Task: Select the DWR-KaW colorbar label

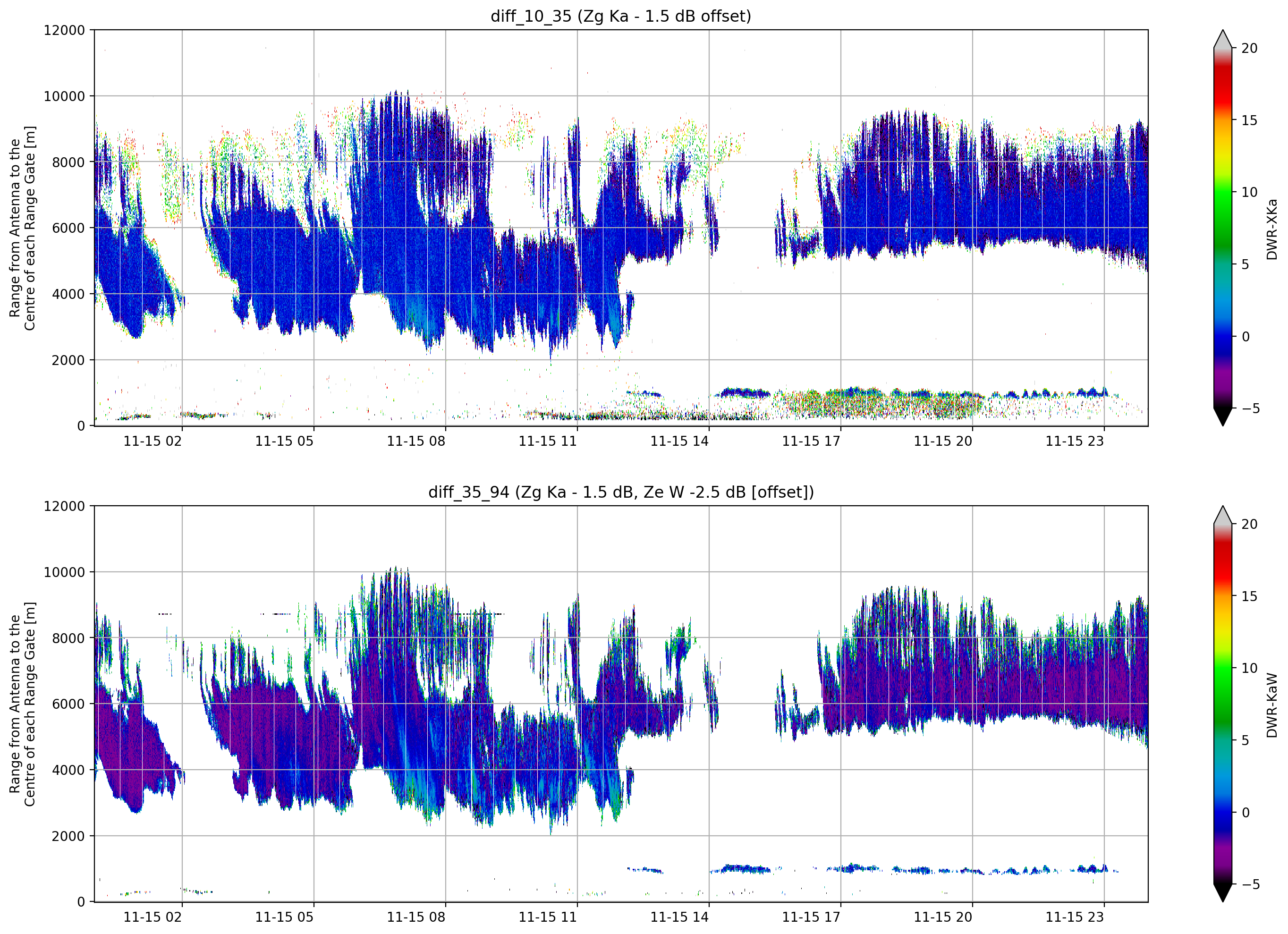Action: [x=1272, y=705]
